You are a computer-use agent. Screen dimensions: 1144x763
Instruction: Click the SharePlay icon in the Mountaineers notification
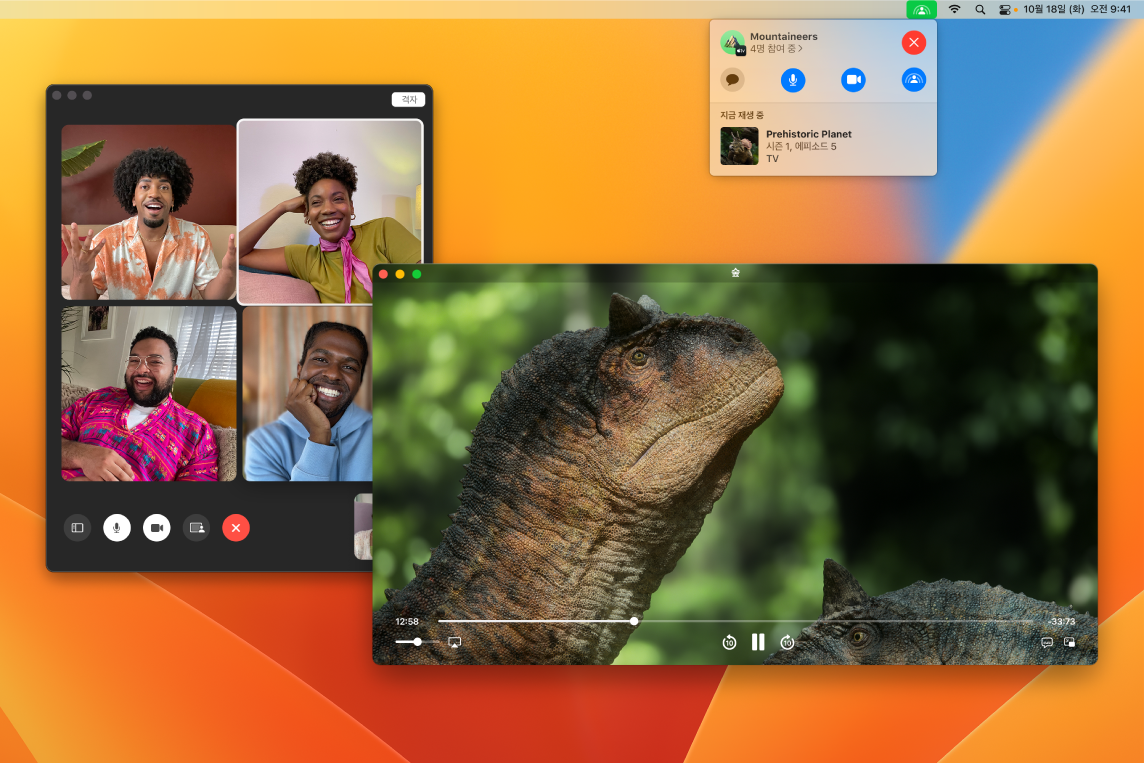pyautogui.click(x=913, y=80)
